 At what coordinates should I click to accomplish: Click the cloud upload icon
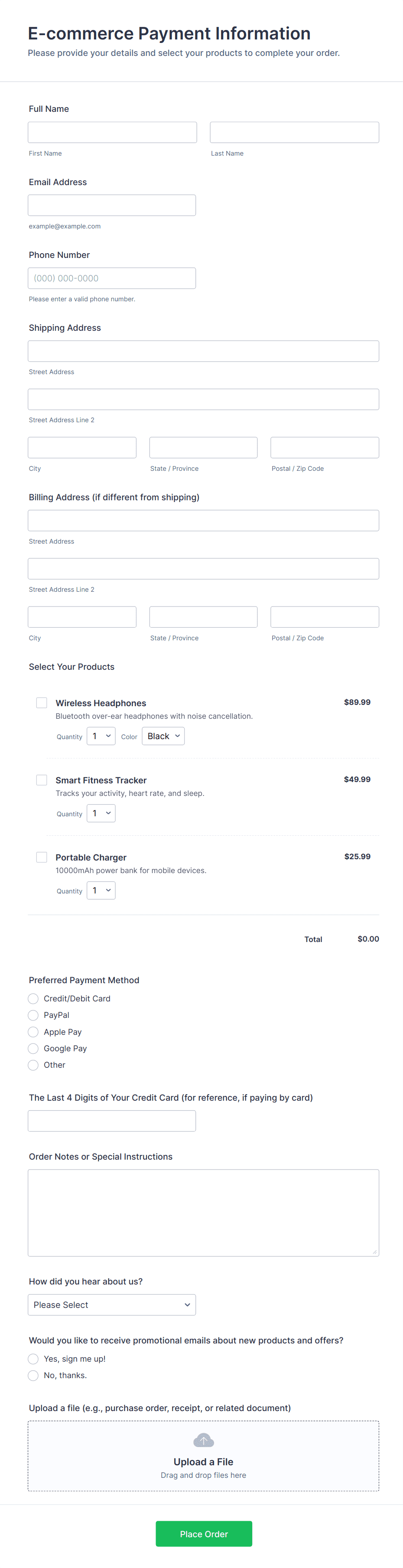tap(203, 1440)
